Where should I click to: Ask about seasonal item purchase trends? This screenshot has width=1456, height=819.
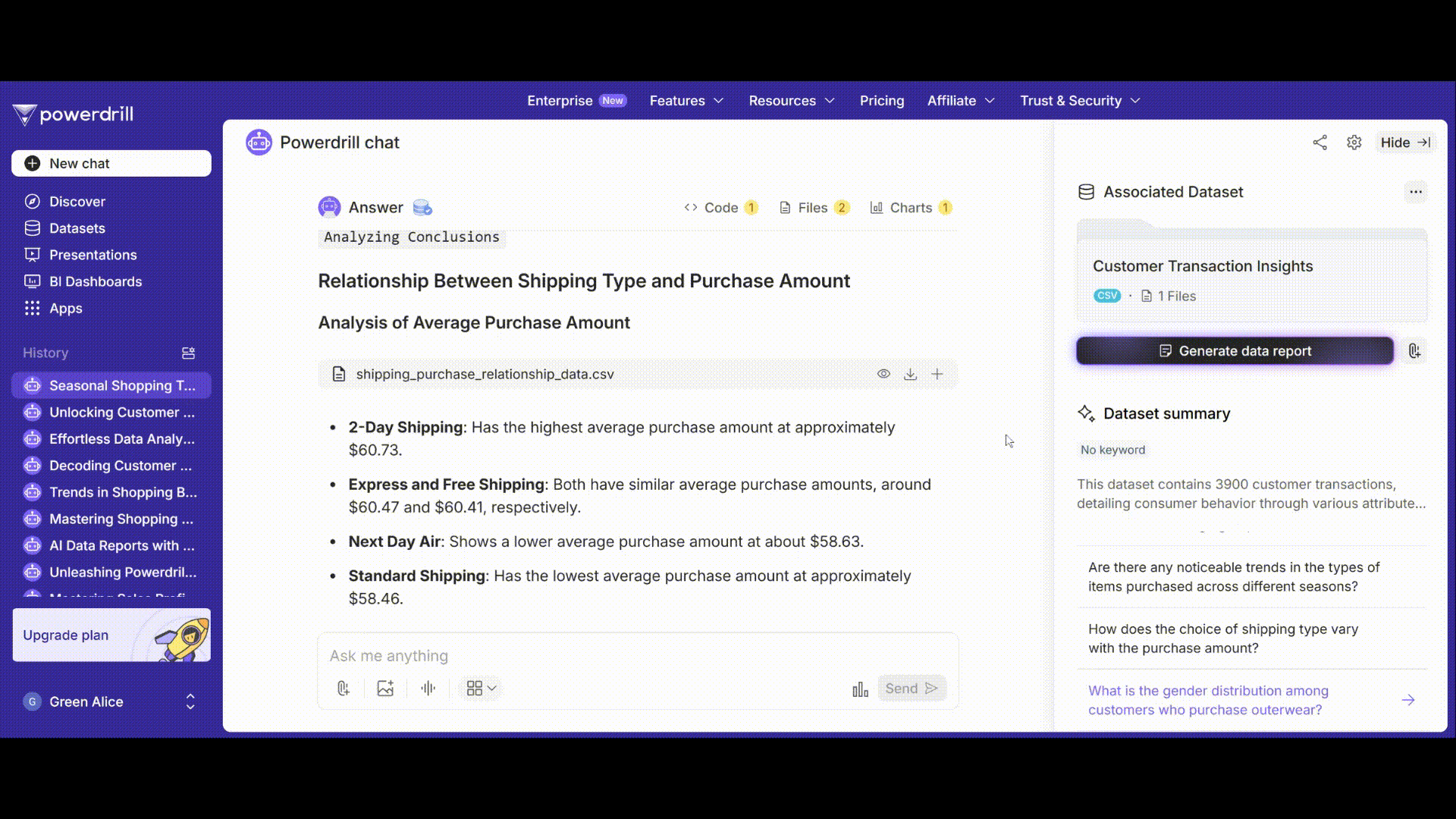tap(1252, 577)
